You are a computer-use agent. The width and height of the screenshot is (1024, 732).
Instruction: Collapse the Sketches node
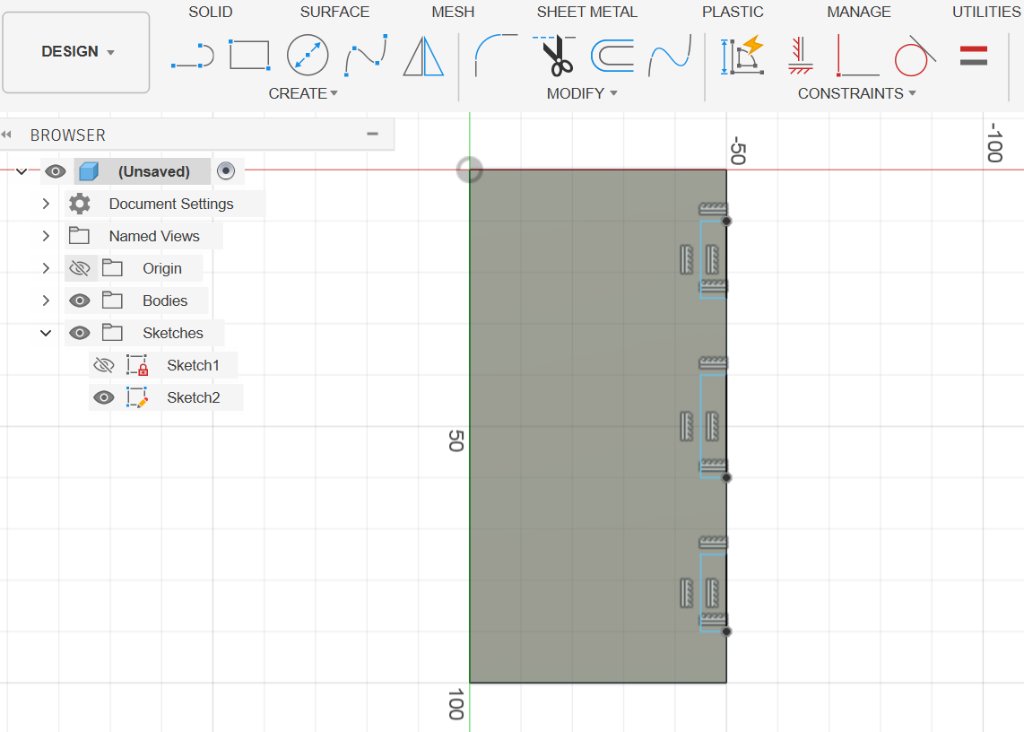pos(46,333)
